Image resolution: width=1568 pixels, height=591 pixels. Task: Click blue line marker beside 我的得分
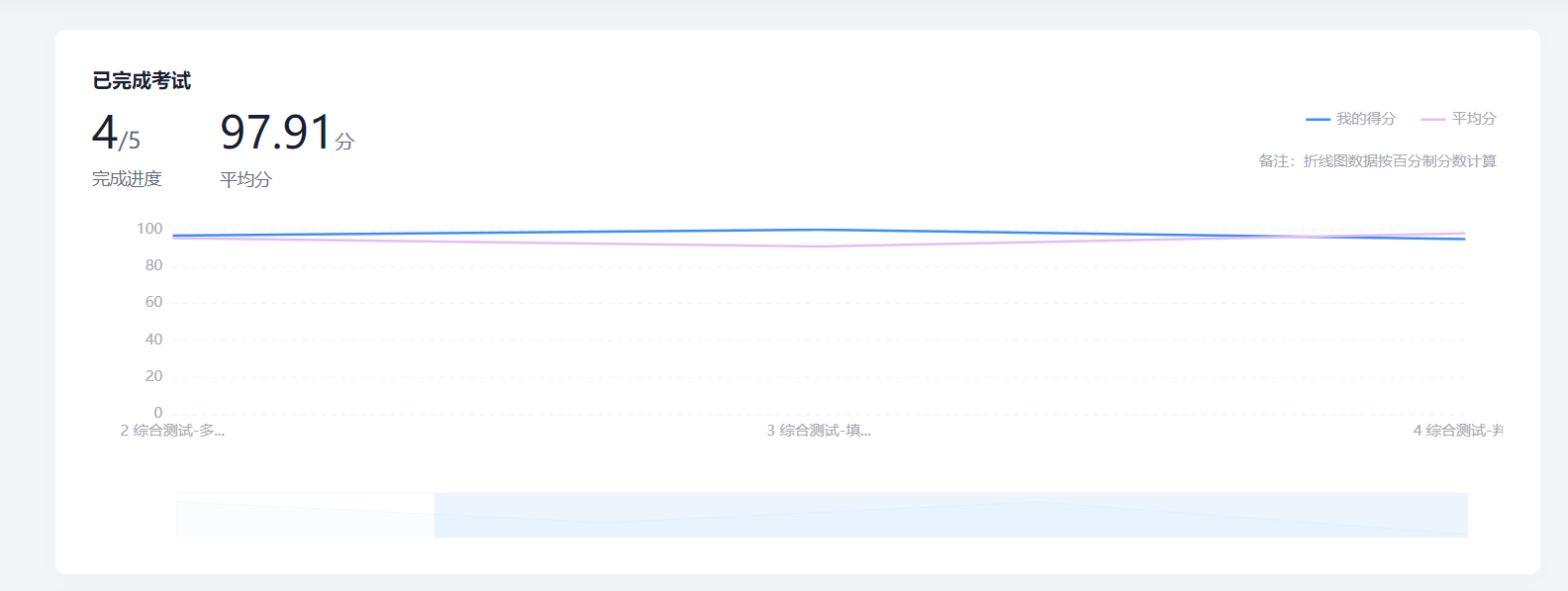tap(1318, 119)
